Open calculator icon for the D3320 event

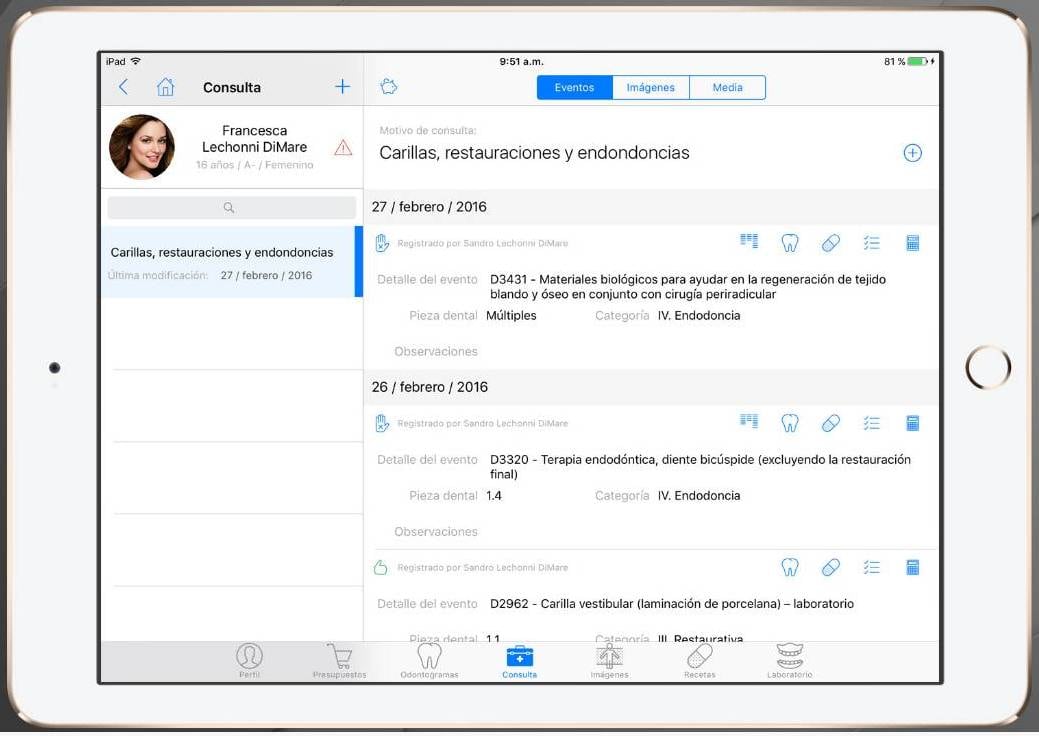pos(912,423)
